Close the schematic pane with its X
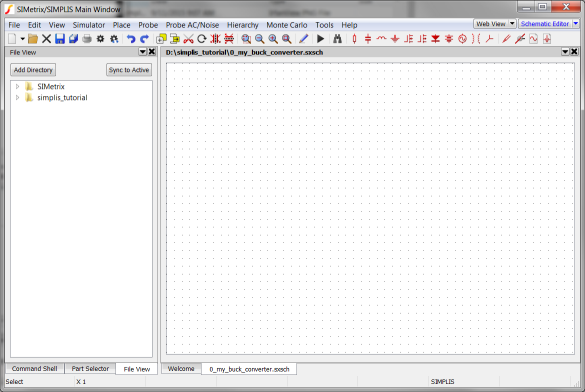The height and width of the screenshot is (392, 585). click(575, 52)
